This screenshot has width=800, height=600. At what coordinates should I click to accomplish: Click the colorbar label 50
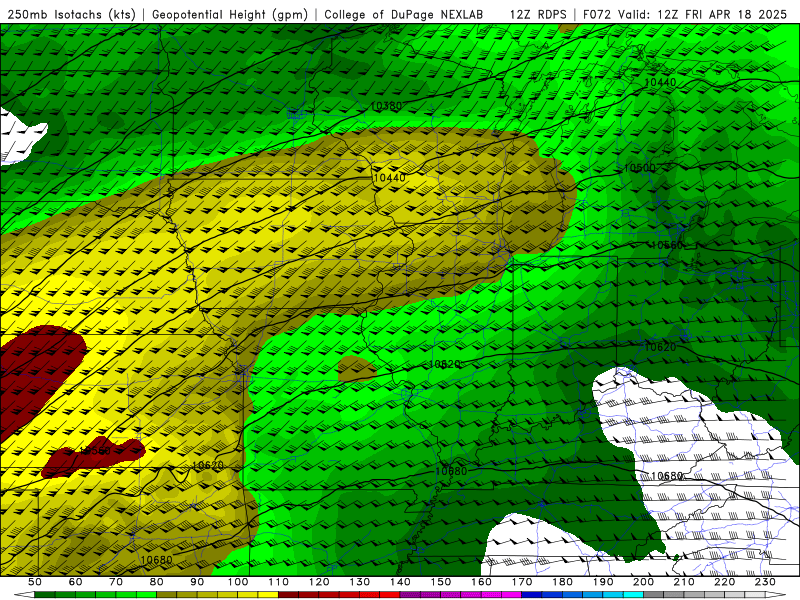coord(35,582)
